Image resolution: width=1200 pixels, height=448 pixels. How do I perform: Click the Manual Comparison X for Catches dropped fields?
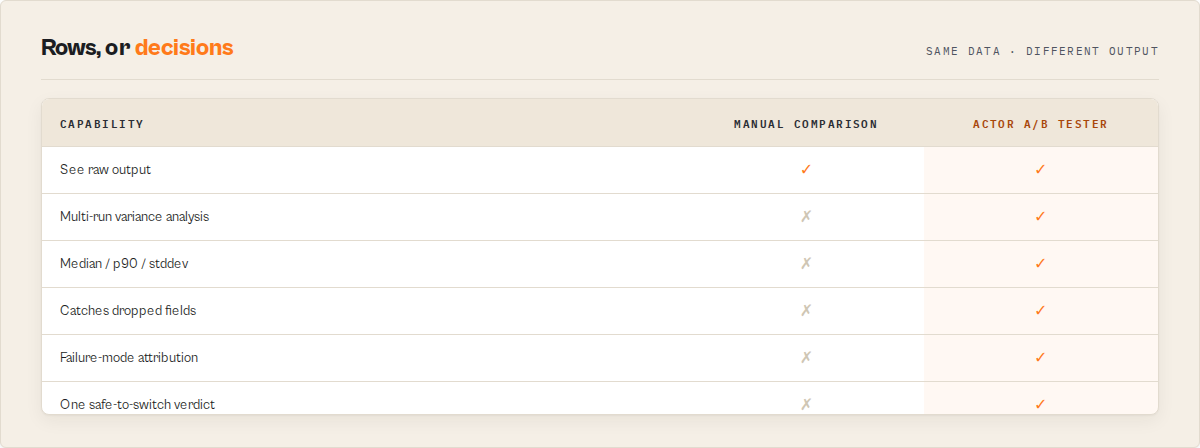pos(806,310)
